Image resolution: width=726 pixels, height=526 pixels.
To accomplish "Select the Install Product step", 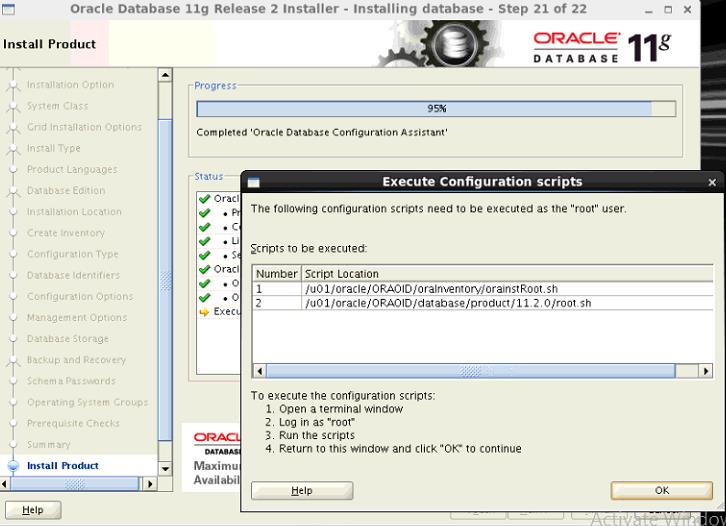I will tap(63, 466).
